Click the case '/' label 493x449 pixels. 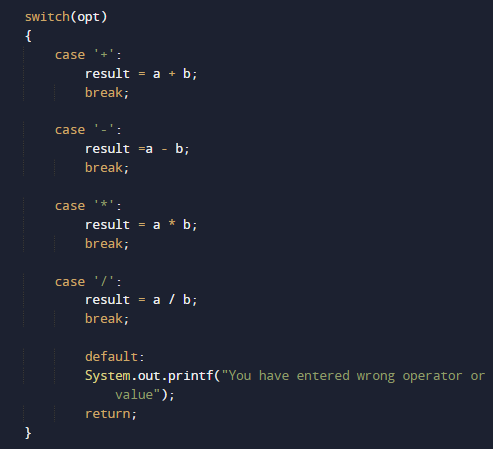(88, 282)
